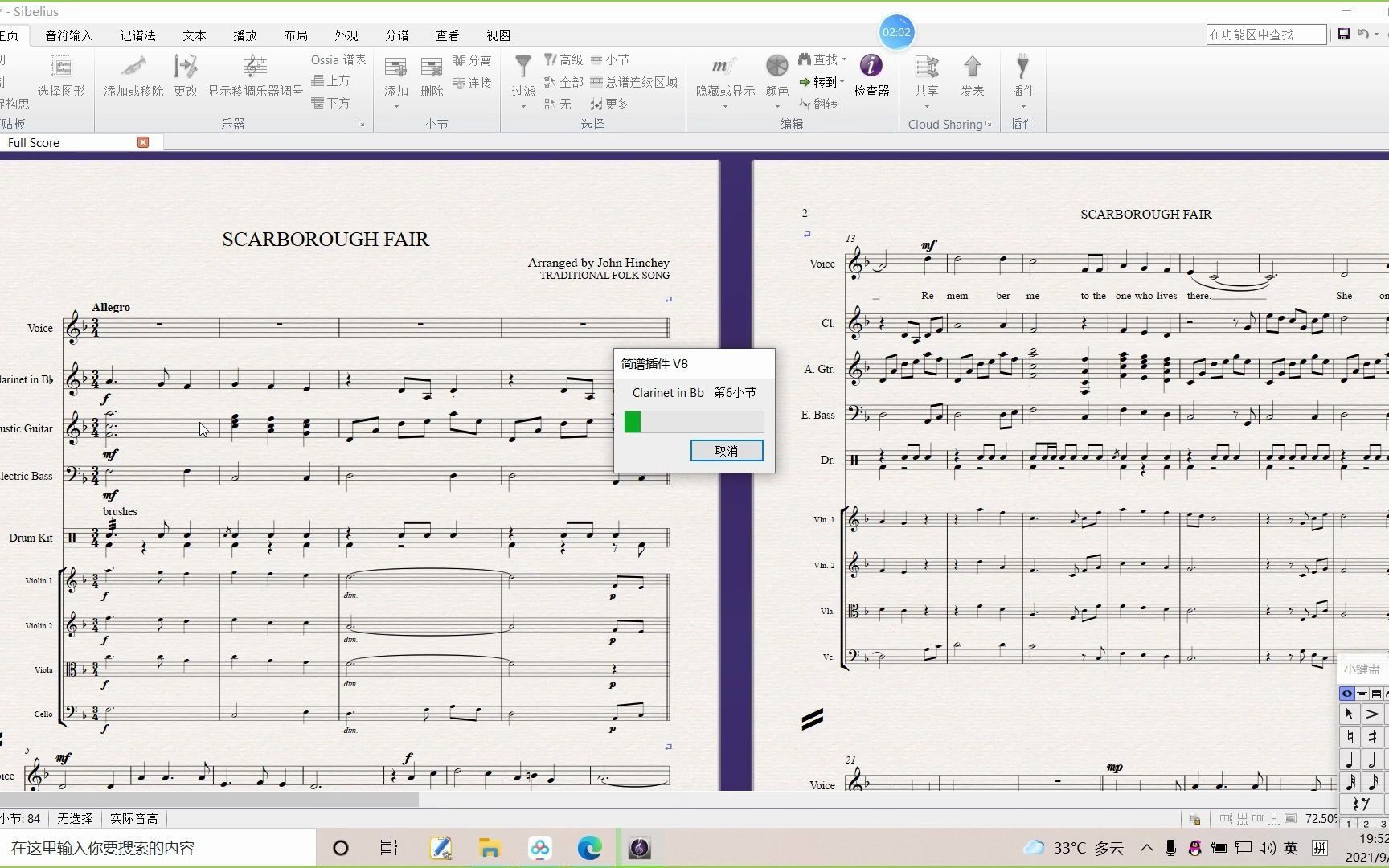Click Ossia 下方 (below) option
The height and width of the screenshot is (868, 1389).
click(330, 103)
